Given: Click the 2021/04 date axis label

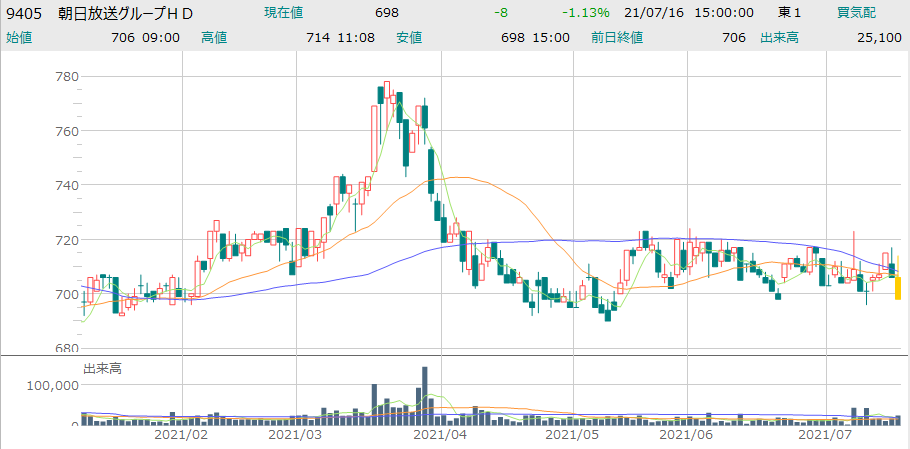Looking at the screenshot, I should click(x=440, y=436).
